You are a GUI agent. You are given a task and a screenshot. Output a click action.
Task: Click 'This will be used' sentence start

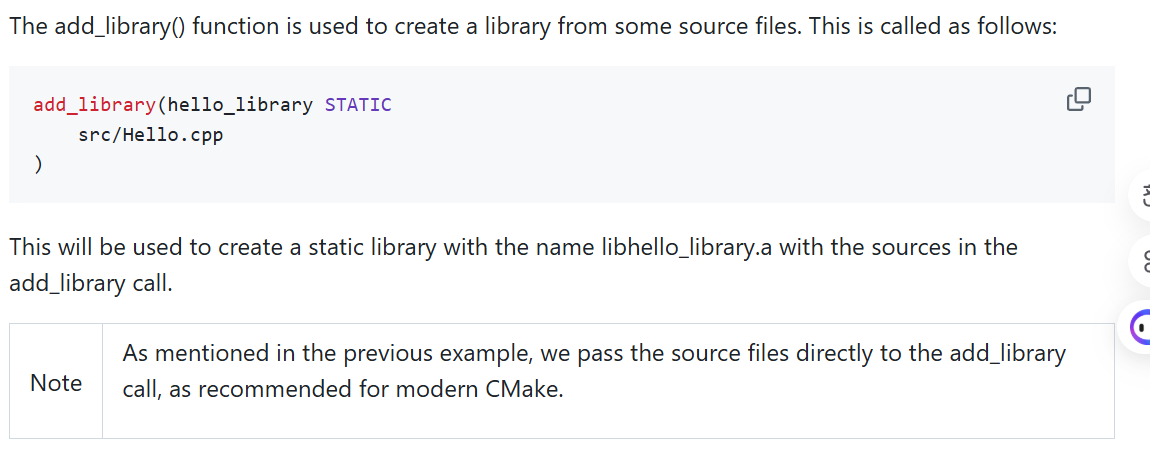tap(96, 247)
